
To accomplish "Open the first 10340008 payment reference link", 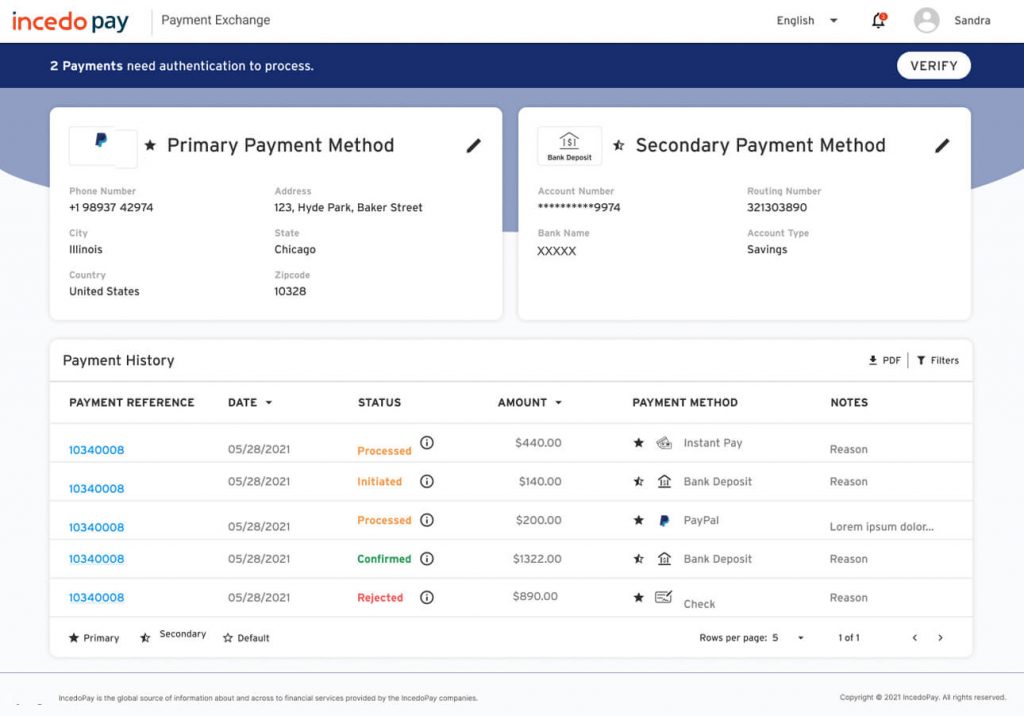I will tap(96, 450).
